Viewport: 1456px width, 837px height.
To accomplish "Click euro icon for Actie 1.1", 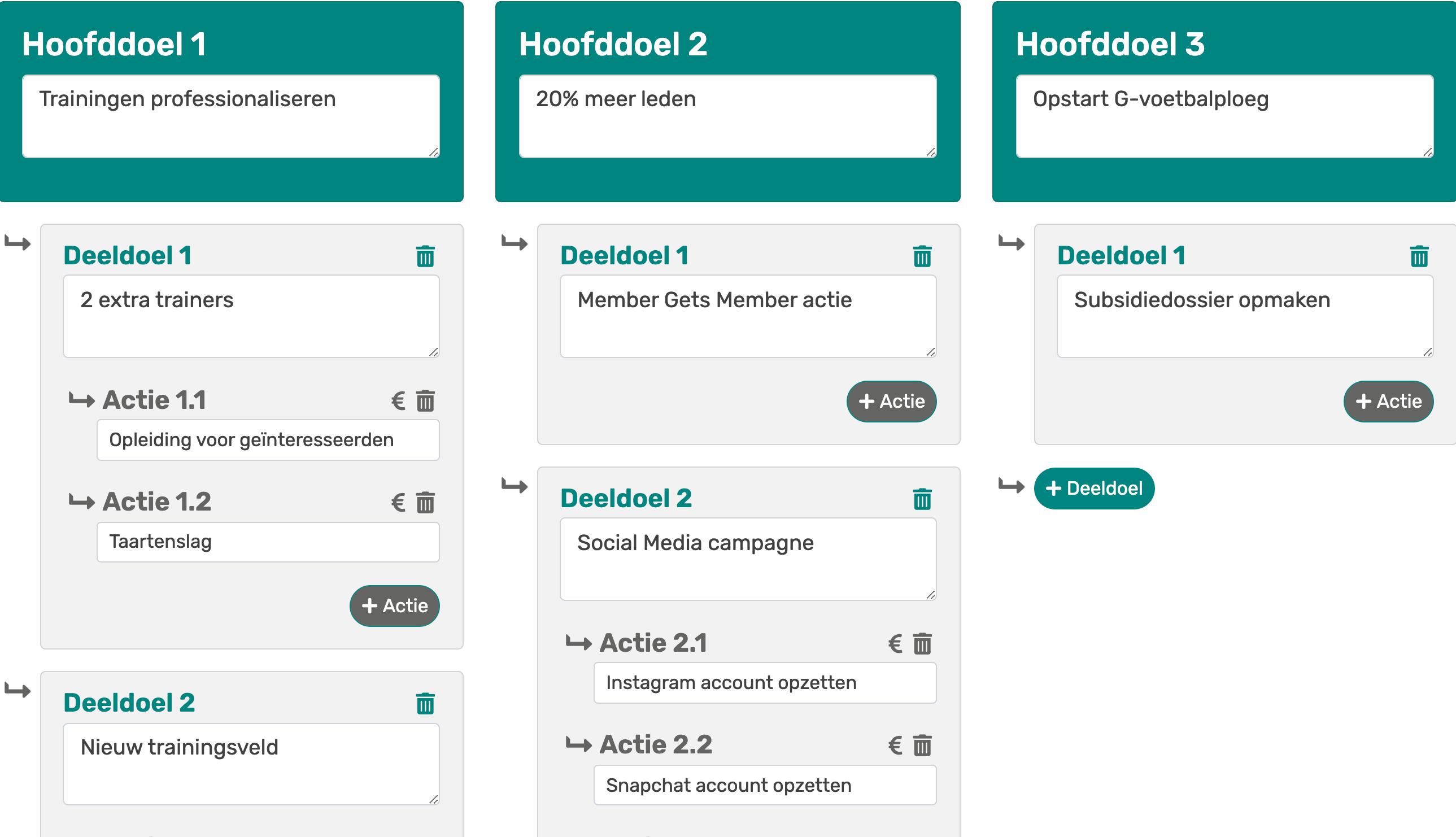I will [x=398, y=400].
